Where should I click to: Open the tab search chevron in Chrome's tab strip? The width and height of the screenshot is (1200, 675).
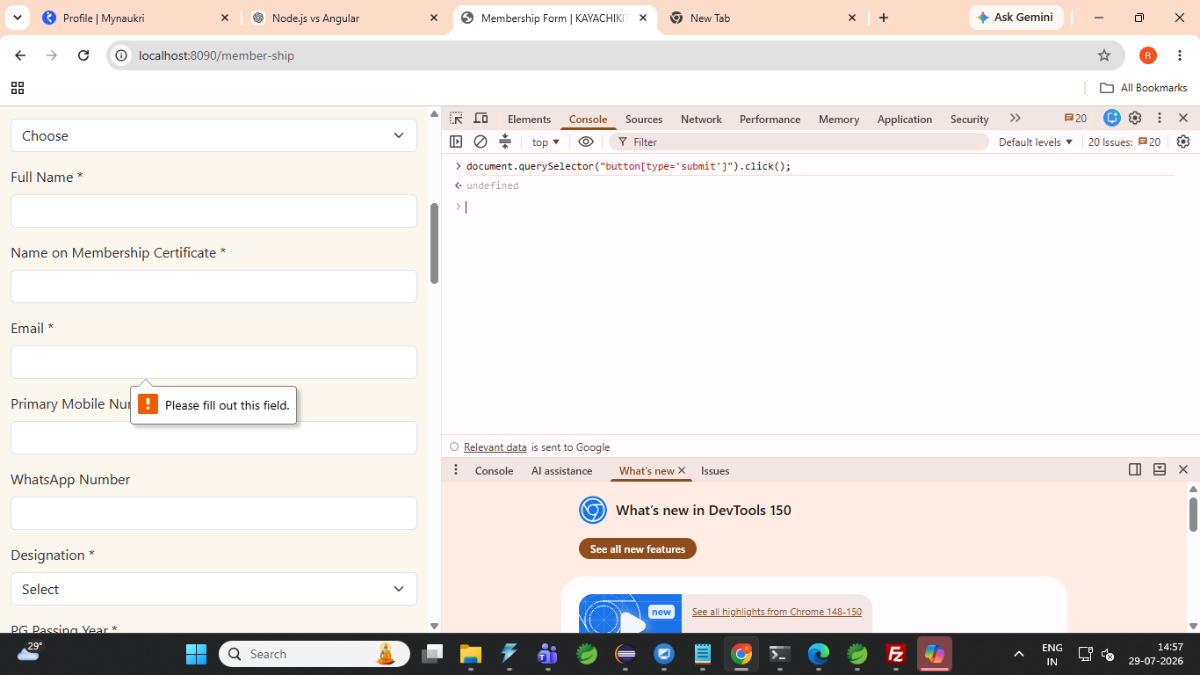pyautogui.click(x=17, y=18)
